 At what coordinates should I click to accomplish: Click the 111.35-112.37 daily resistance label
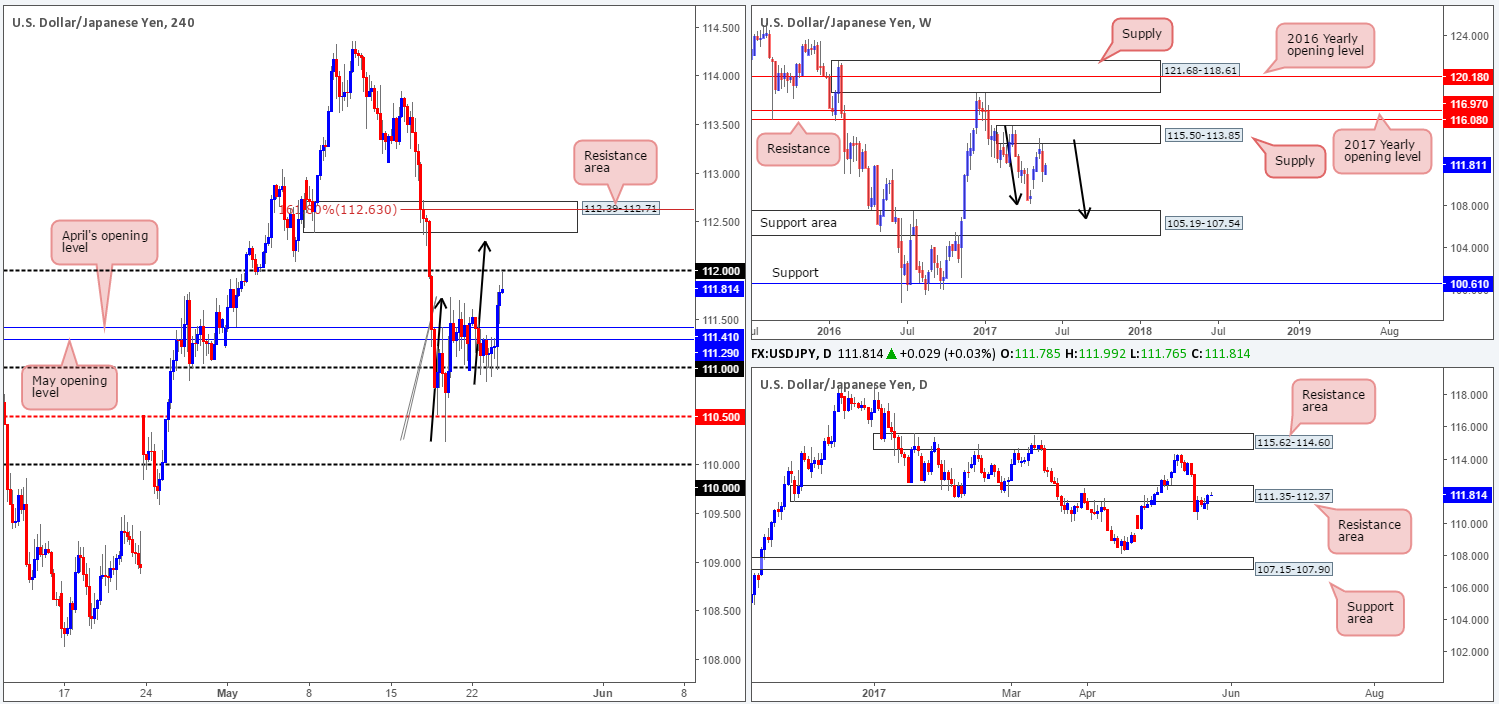point(1293,494)
